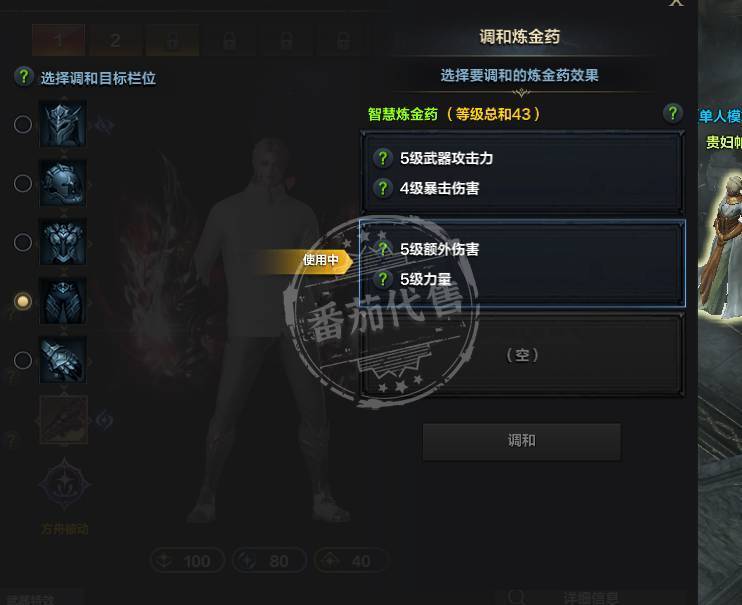Viewport: 742px width, 605px height.
Task: Click the gloves equipment slot icon
Action: [63, 360]
